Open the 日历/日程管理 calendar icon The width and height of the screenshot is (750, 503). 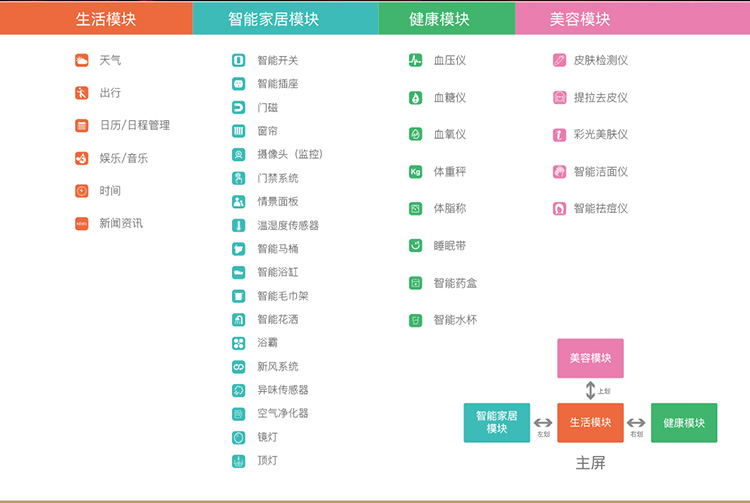[81, 126]
